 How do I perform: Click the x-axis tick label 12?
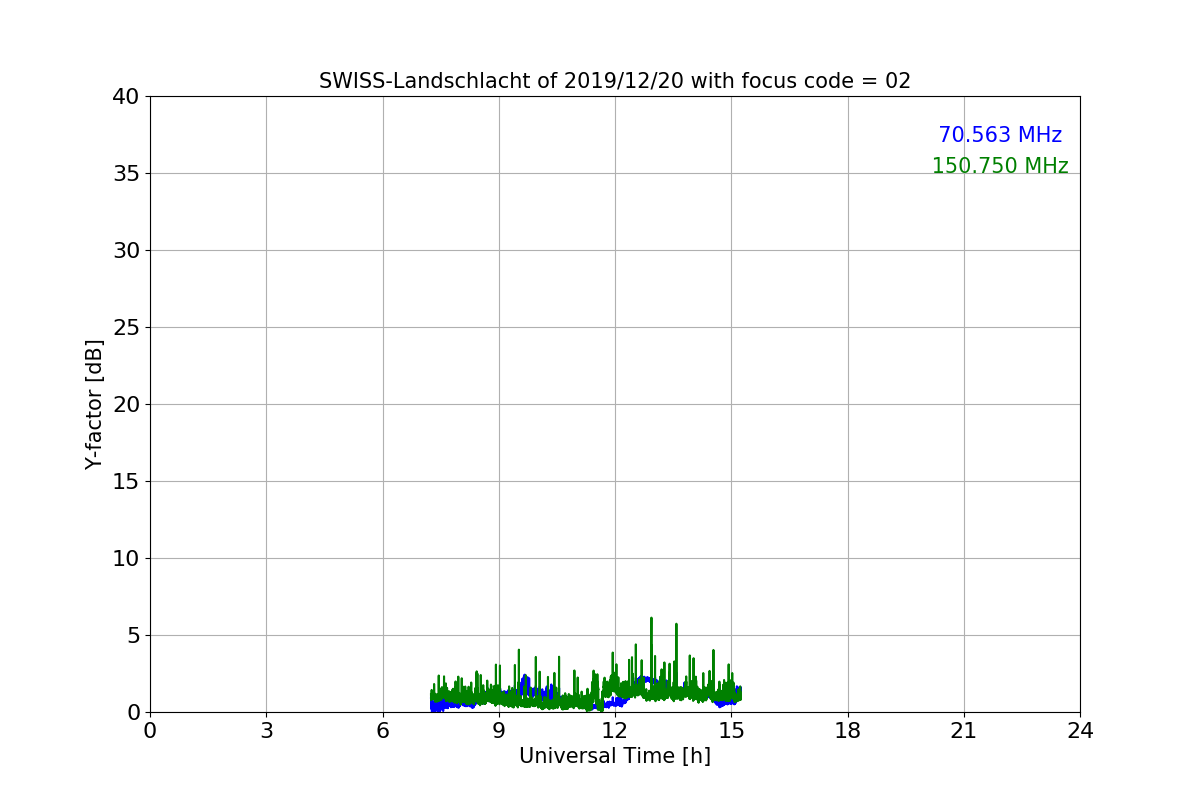(x=615, y=731)
